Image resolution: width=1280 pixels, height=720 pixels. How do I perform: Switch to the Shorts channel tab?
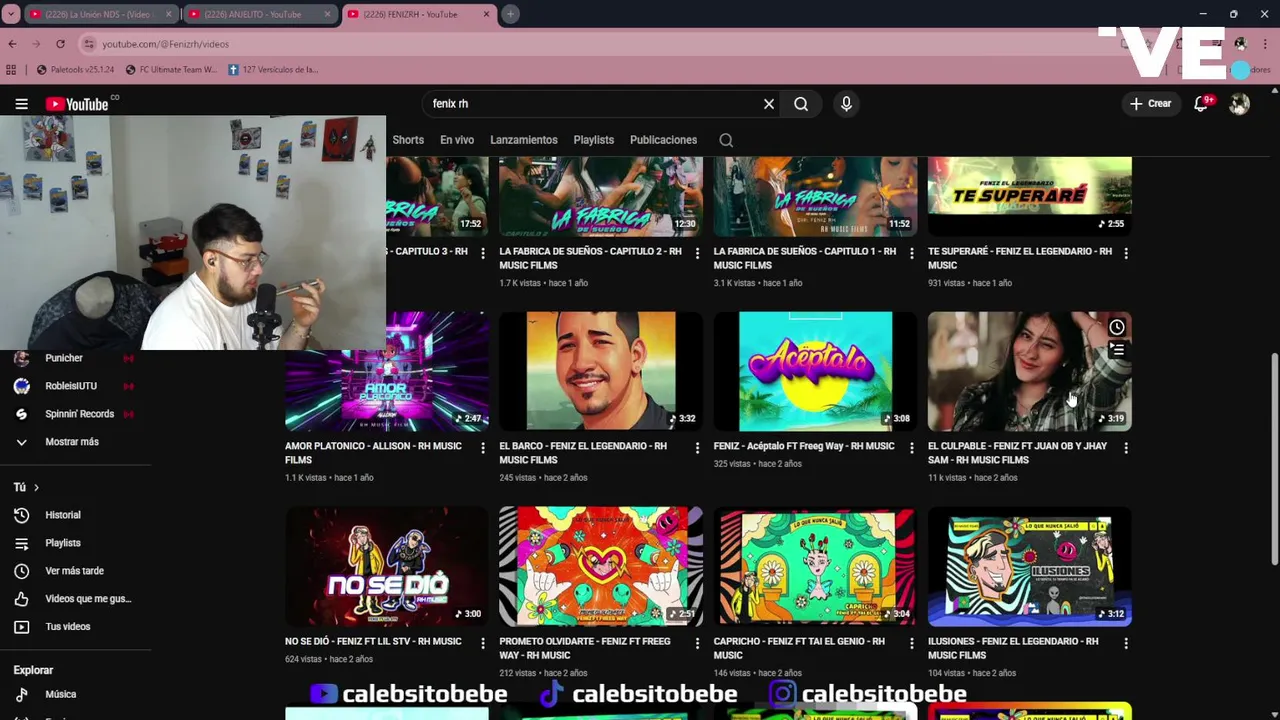(x=408, y=140)
